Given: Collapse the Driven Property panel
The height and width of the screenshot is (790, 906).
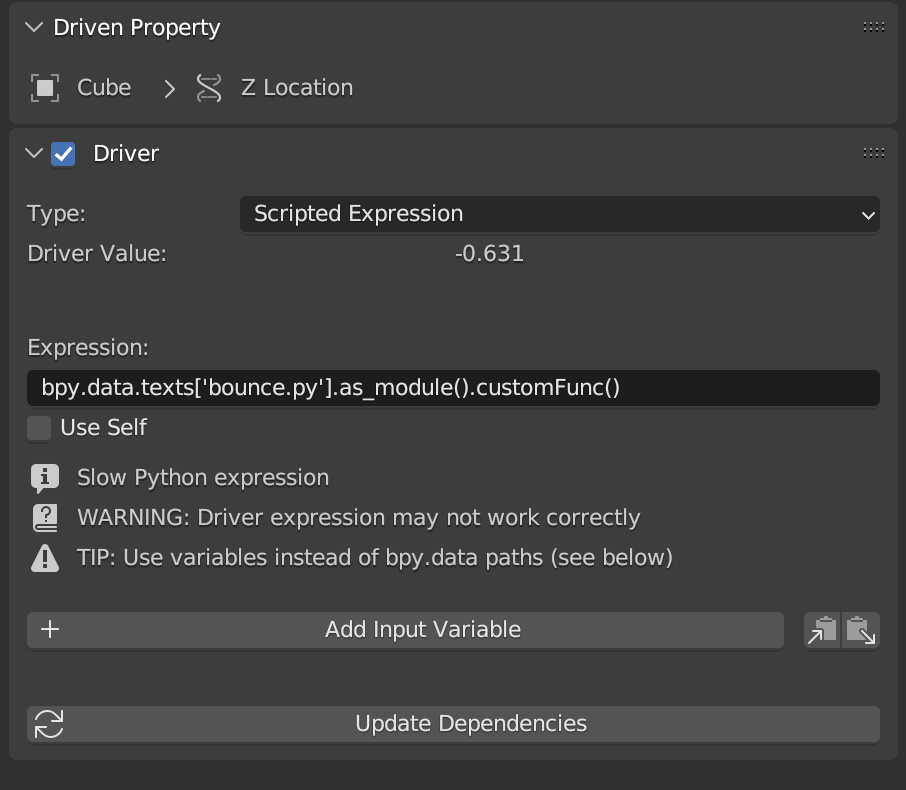Looking at the screenshot, I should point(35,28).
